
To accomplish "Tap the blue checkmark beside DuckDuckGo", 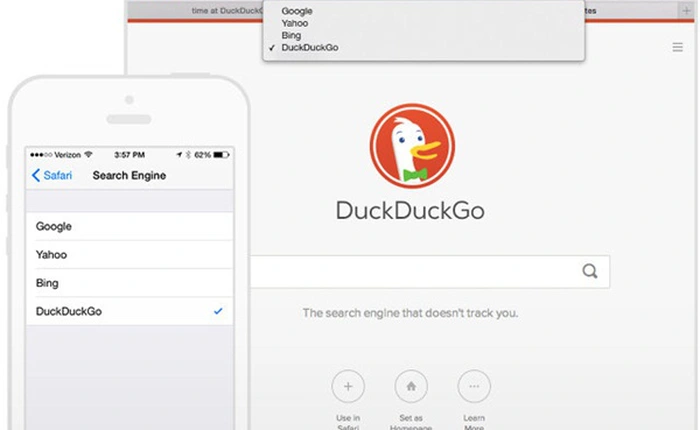I will coord(218,311).
